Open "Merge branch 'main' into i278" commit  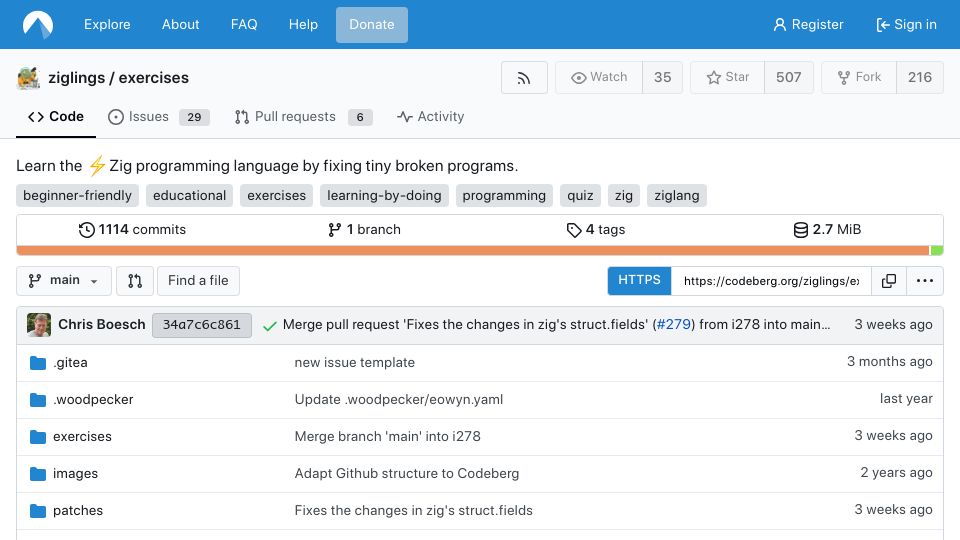coord(388,437)
